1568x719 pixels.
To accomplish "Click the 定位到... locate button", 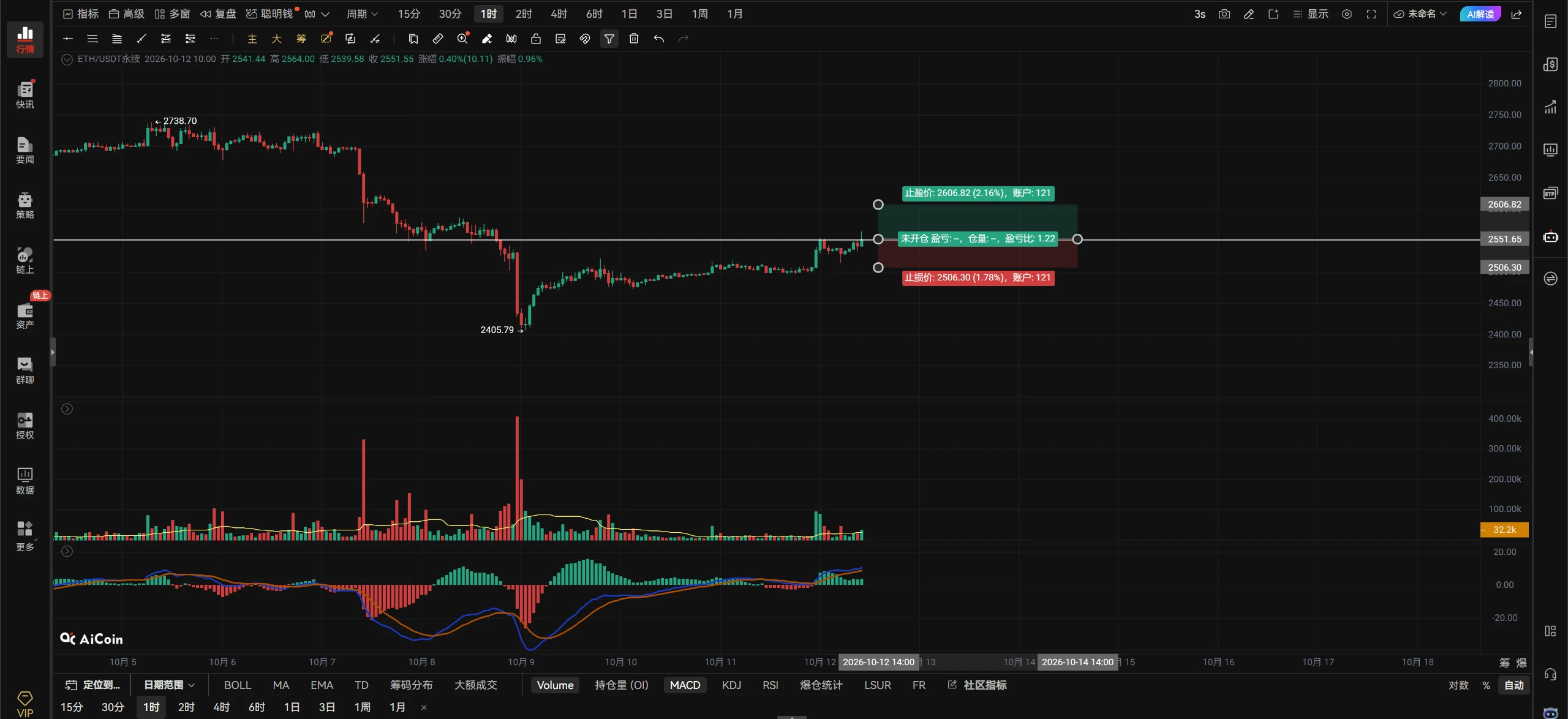I will [x=93, y=685].
